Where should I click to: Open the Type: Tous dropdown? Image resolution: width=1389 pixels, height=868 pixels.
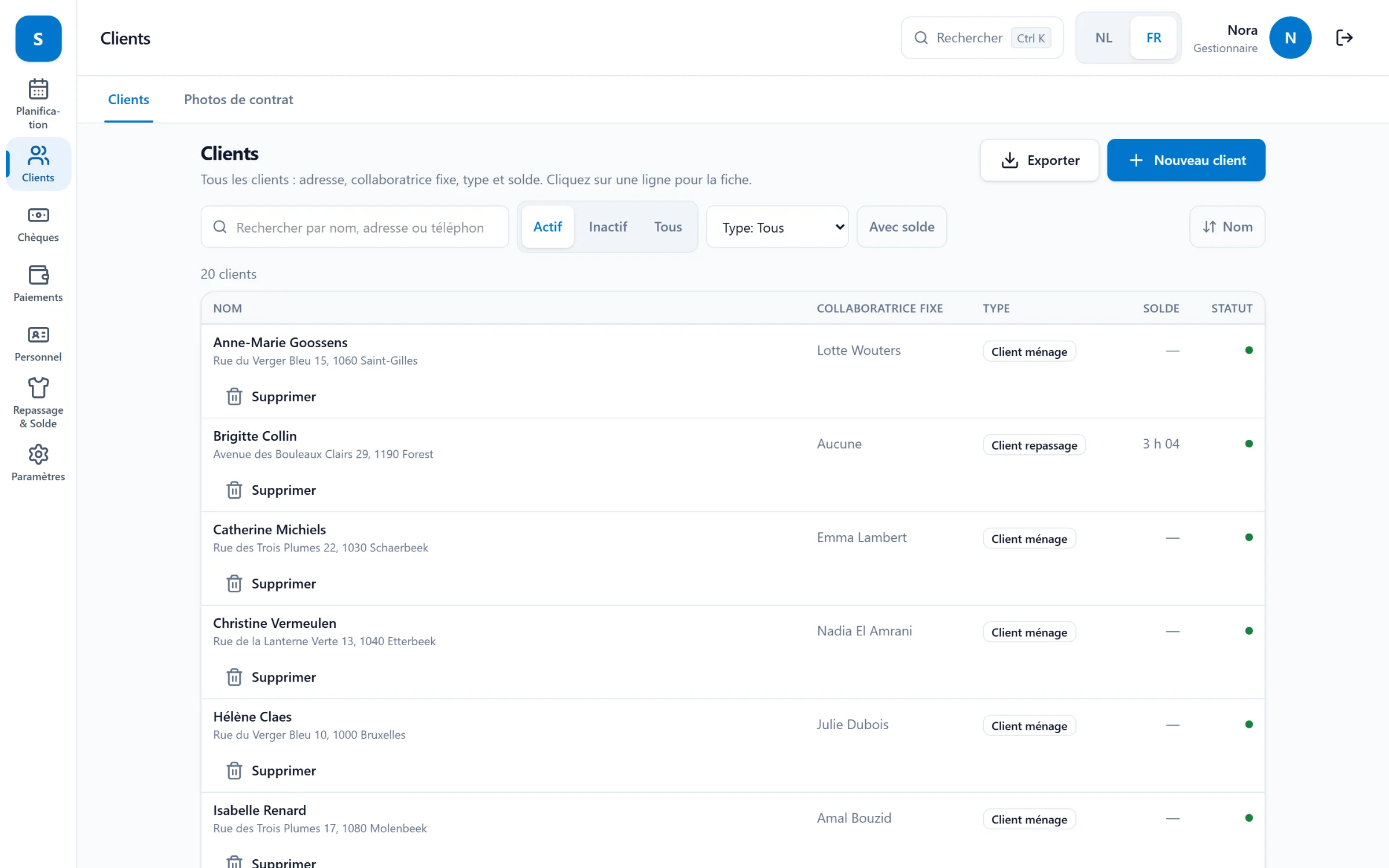[x=777, y=227]
